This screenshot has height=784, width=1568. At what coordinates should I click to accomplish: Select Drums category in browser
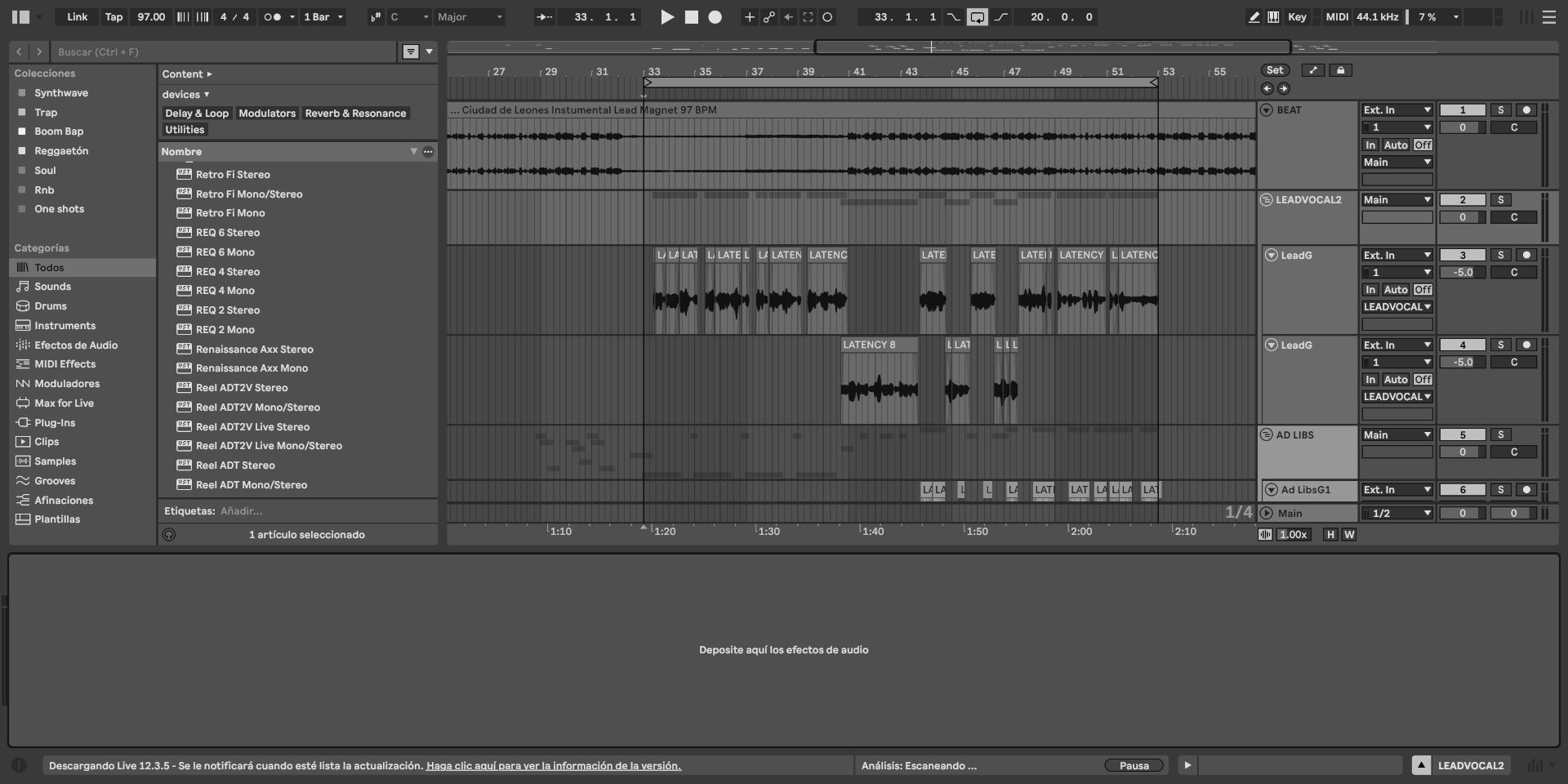click(51, 306)
